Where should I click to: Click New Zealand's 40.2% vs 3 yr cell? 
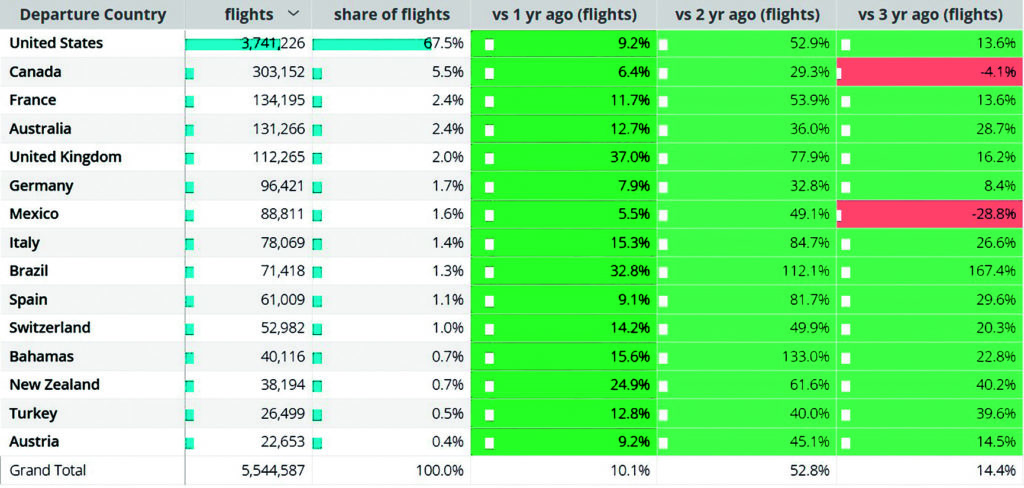click(930, 385)
